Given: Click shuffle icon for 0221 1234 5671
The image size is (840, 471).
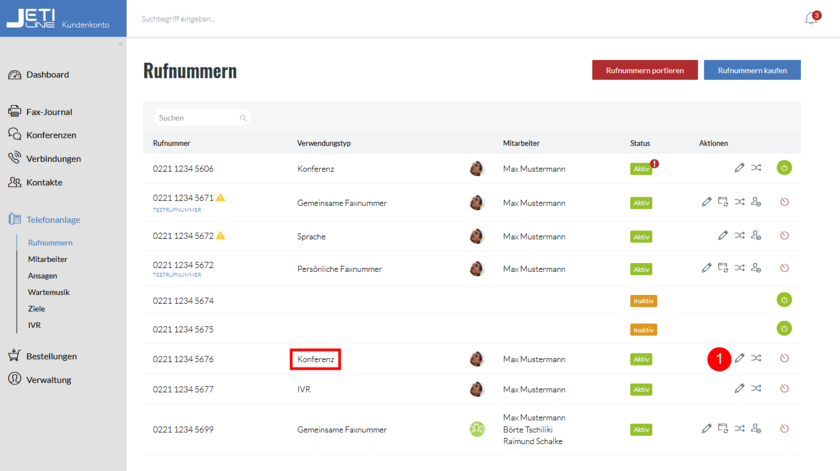Looking at the screenshot, I should click(x=739, y=202).
